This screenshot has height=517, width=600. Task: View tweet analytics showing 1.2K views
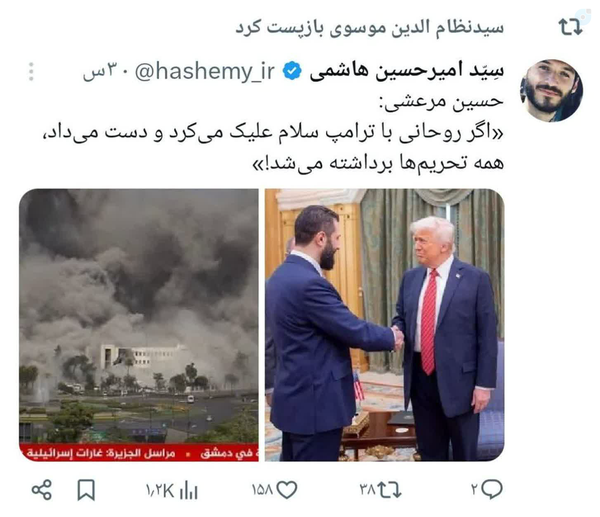[x=171, y=490]
